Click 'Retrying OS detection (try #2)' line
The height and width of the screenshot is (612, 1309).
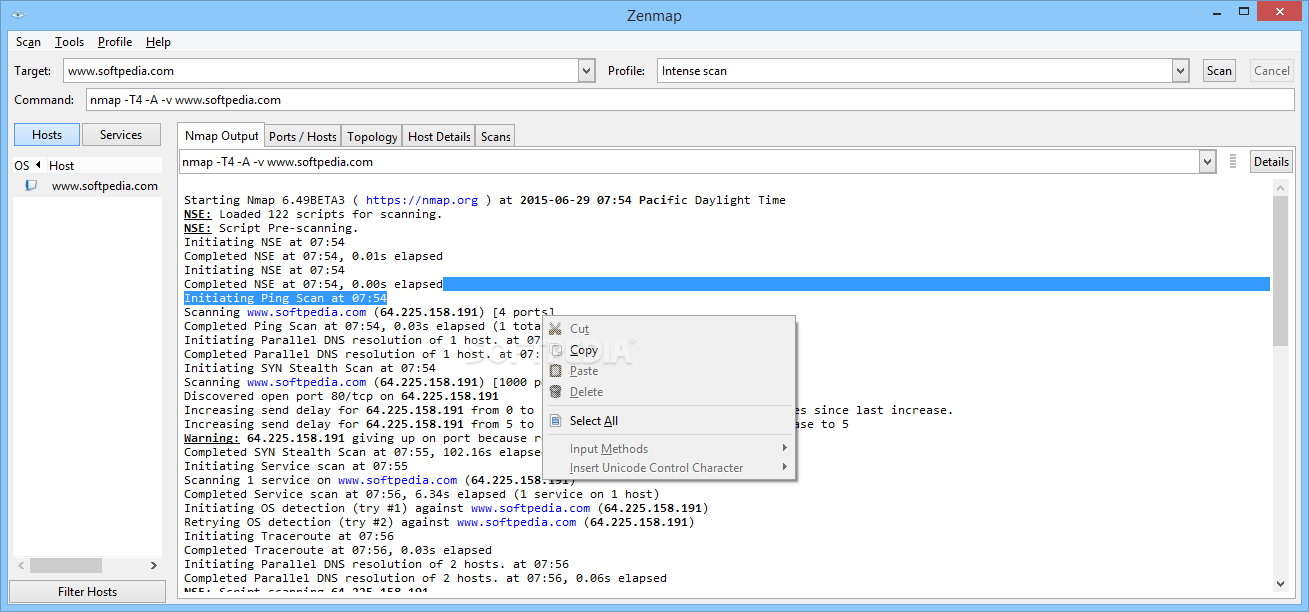(x=439, y=522)
